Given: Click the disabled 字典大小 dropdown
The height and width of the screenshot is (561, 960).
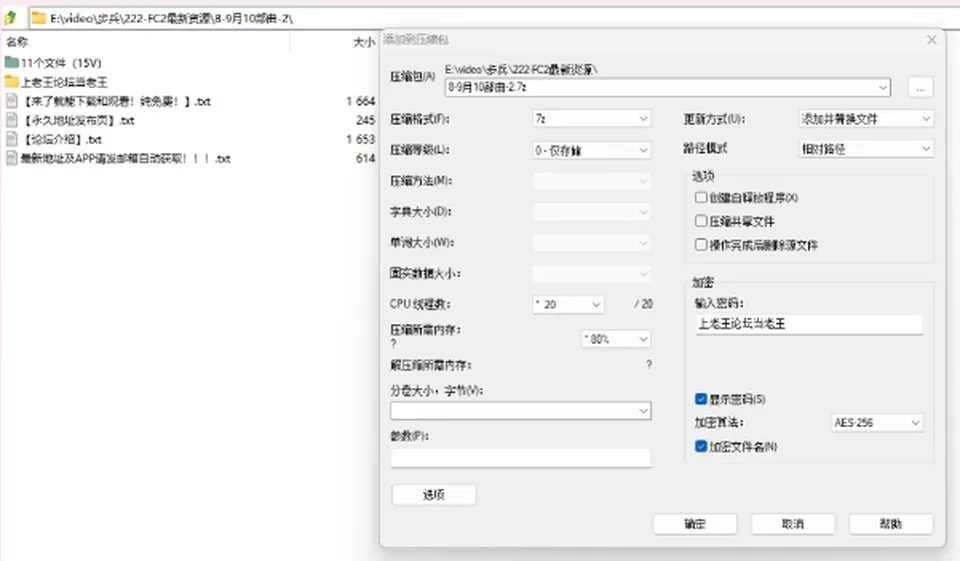Looking at the screenshot, I should pos(591,211).
